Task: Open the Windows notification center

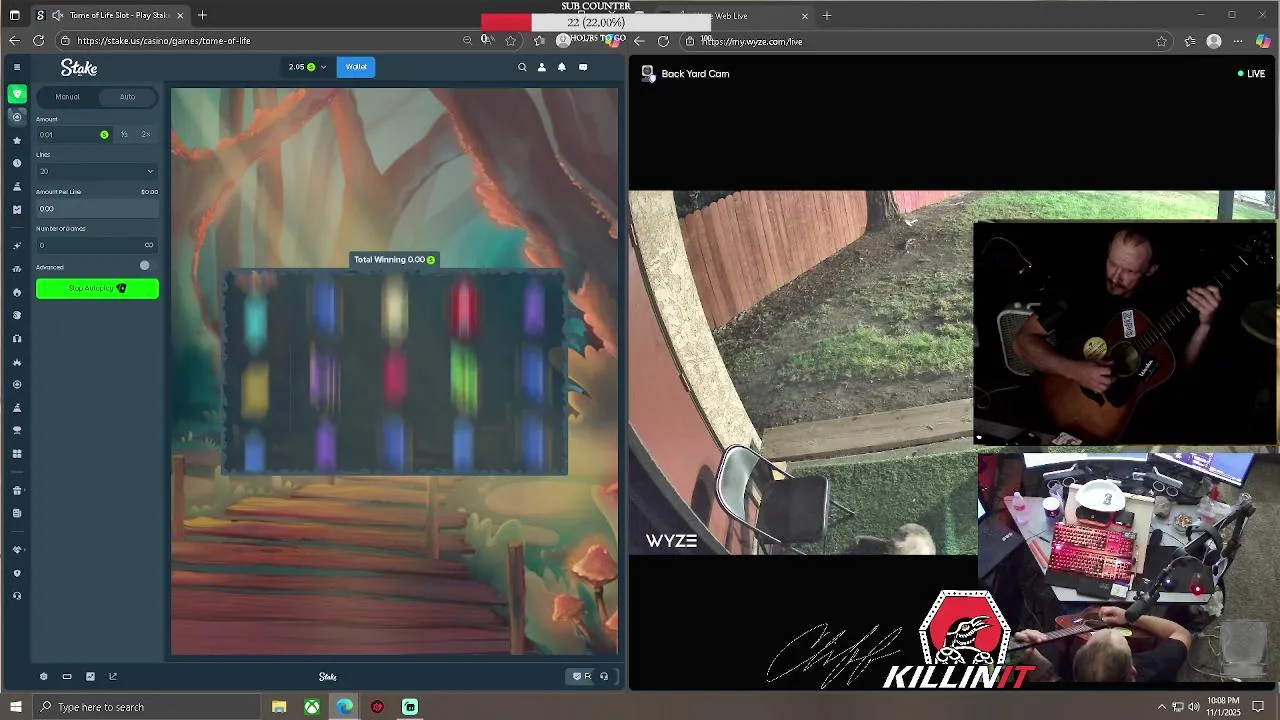Action: pyautogui.click(x=1259, y=707)
